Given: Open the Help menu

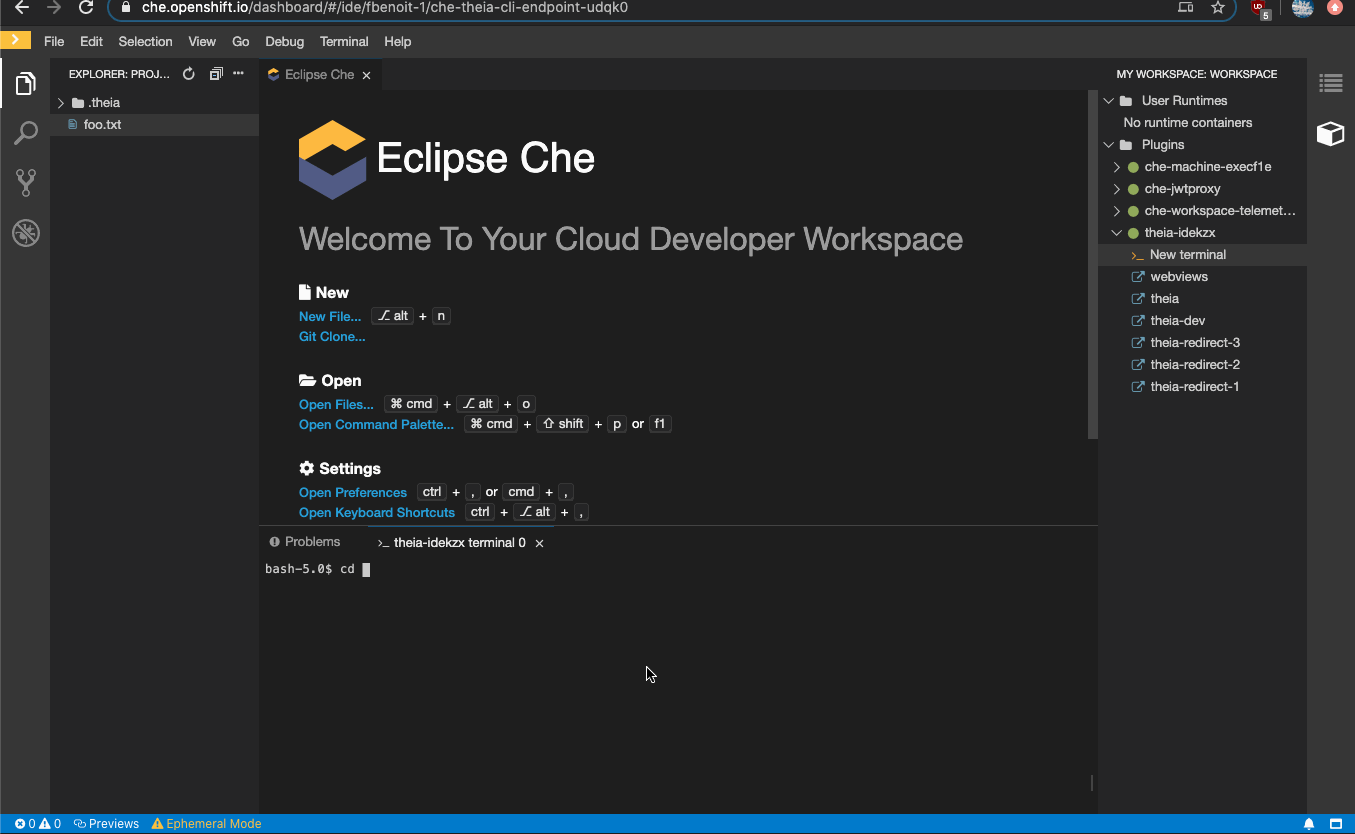Looking at the screenshot, I should click(397, 42).
